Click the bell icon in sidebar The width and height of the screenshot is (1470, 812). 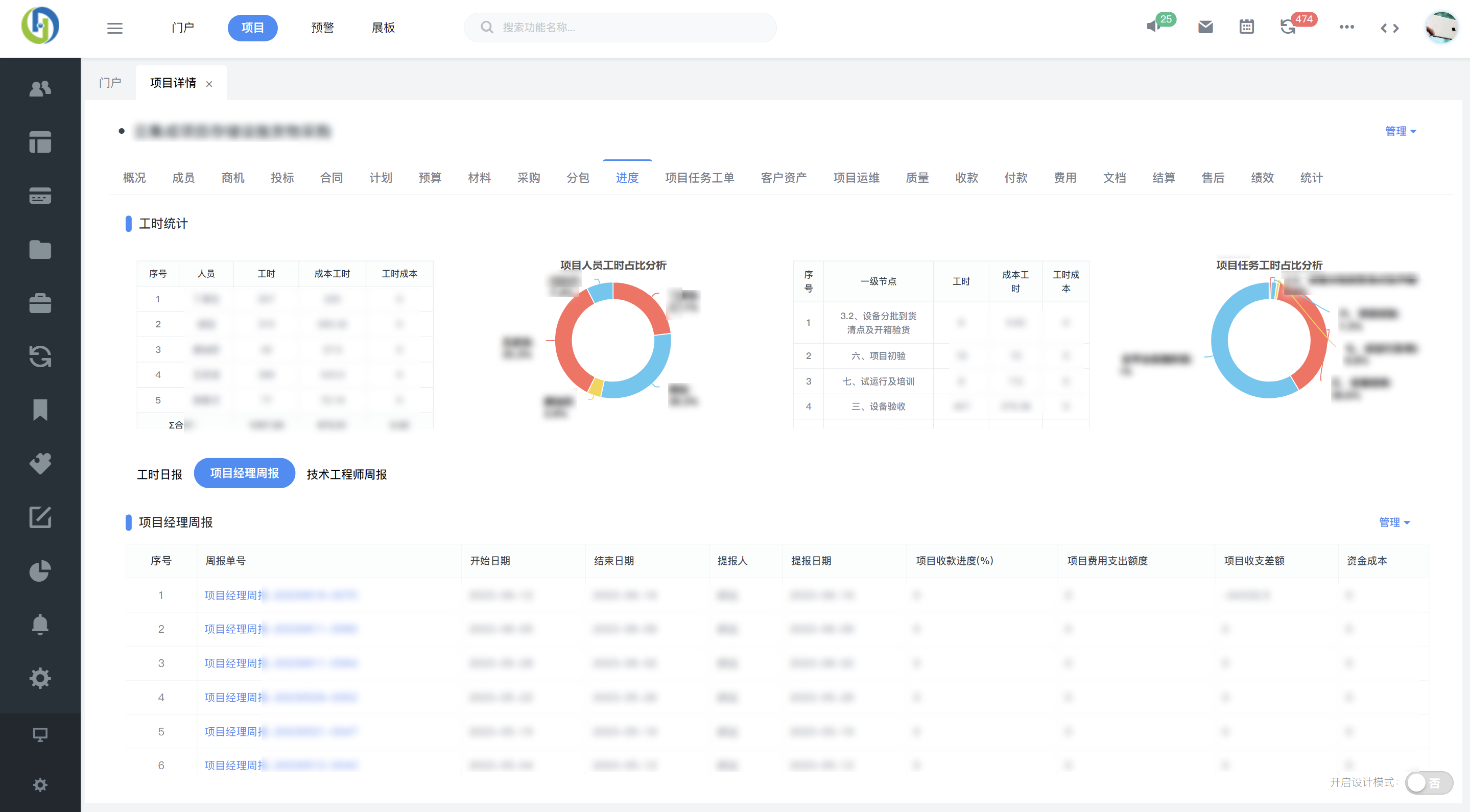(x=40, y=624)
